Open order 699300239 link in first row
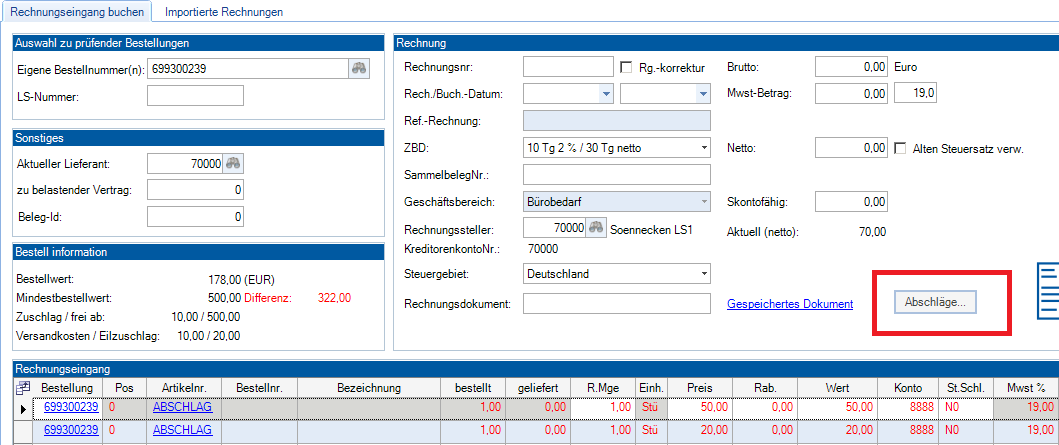This screenshot has width=1059, height=445. (x=71, y=407)
